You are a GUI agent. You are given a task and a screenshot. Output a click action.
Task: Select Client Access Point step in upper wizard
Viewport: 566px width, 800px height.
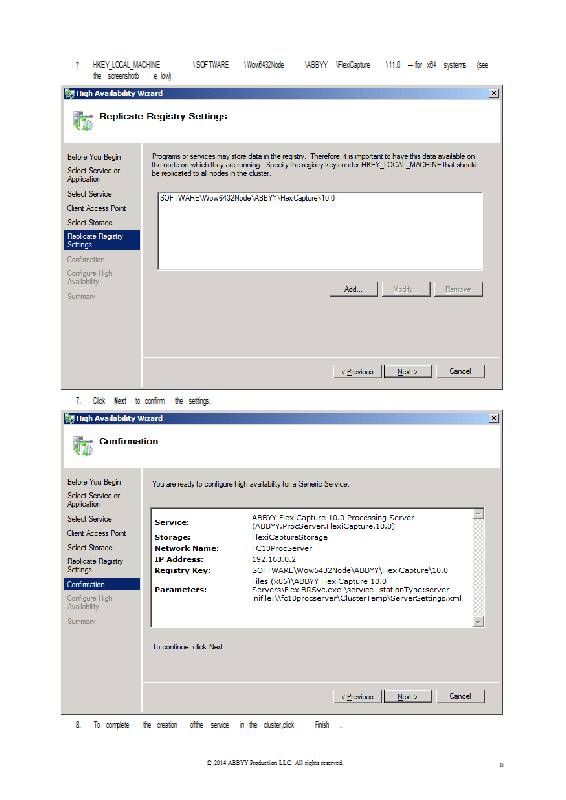pos(96,208)
